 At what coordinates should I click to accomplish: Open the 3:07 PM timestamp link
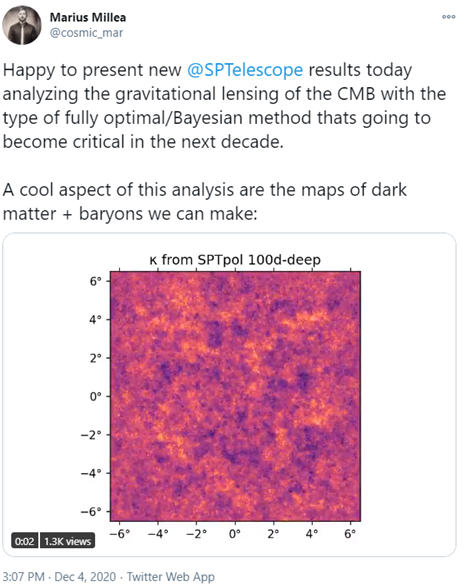(x=24, y=576)
